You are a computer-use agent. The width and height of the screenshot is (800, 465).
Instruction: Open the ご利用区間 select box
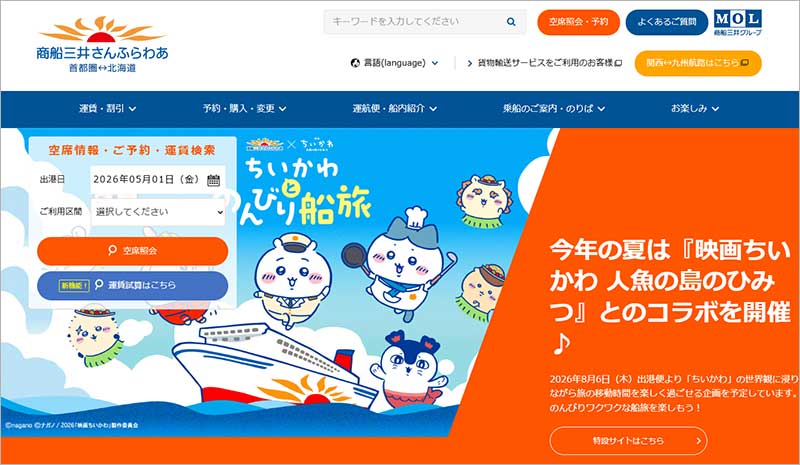pos(158,212)
